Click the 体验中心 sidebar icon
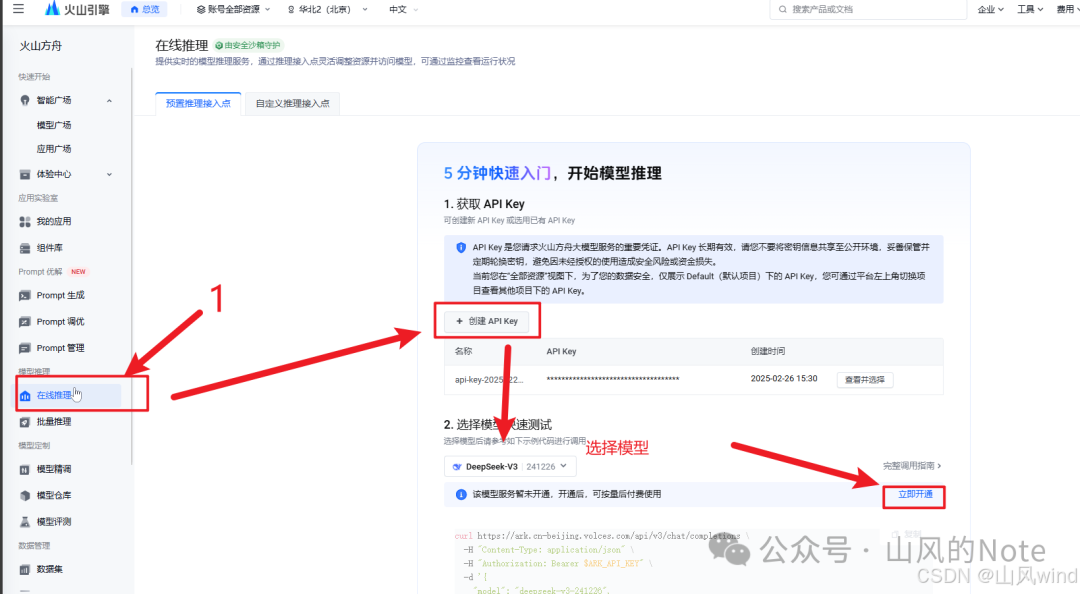Viewport: 1080px width, 594px height. click(25, 174)
